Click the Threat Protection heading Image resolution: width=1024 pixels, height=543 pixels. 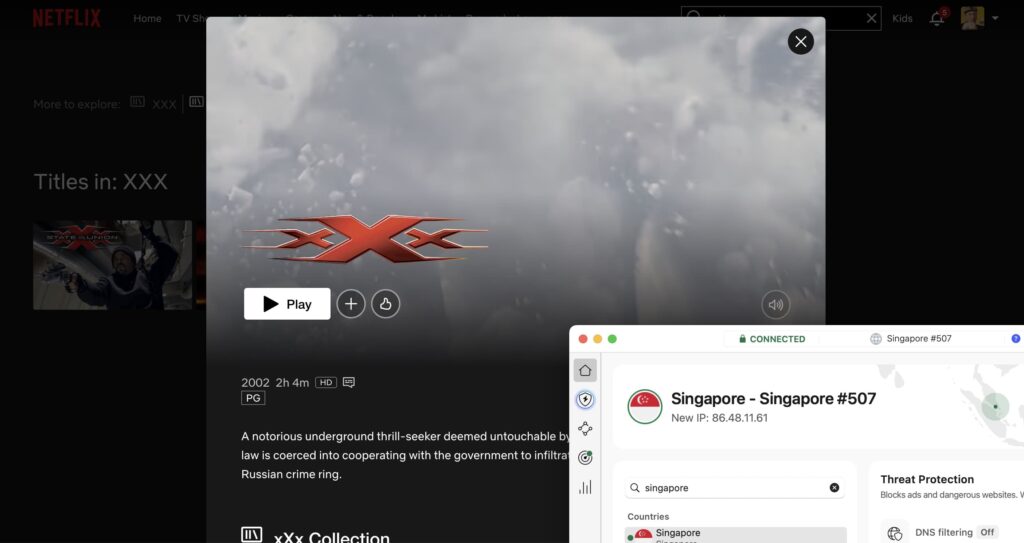coord(927,479)
